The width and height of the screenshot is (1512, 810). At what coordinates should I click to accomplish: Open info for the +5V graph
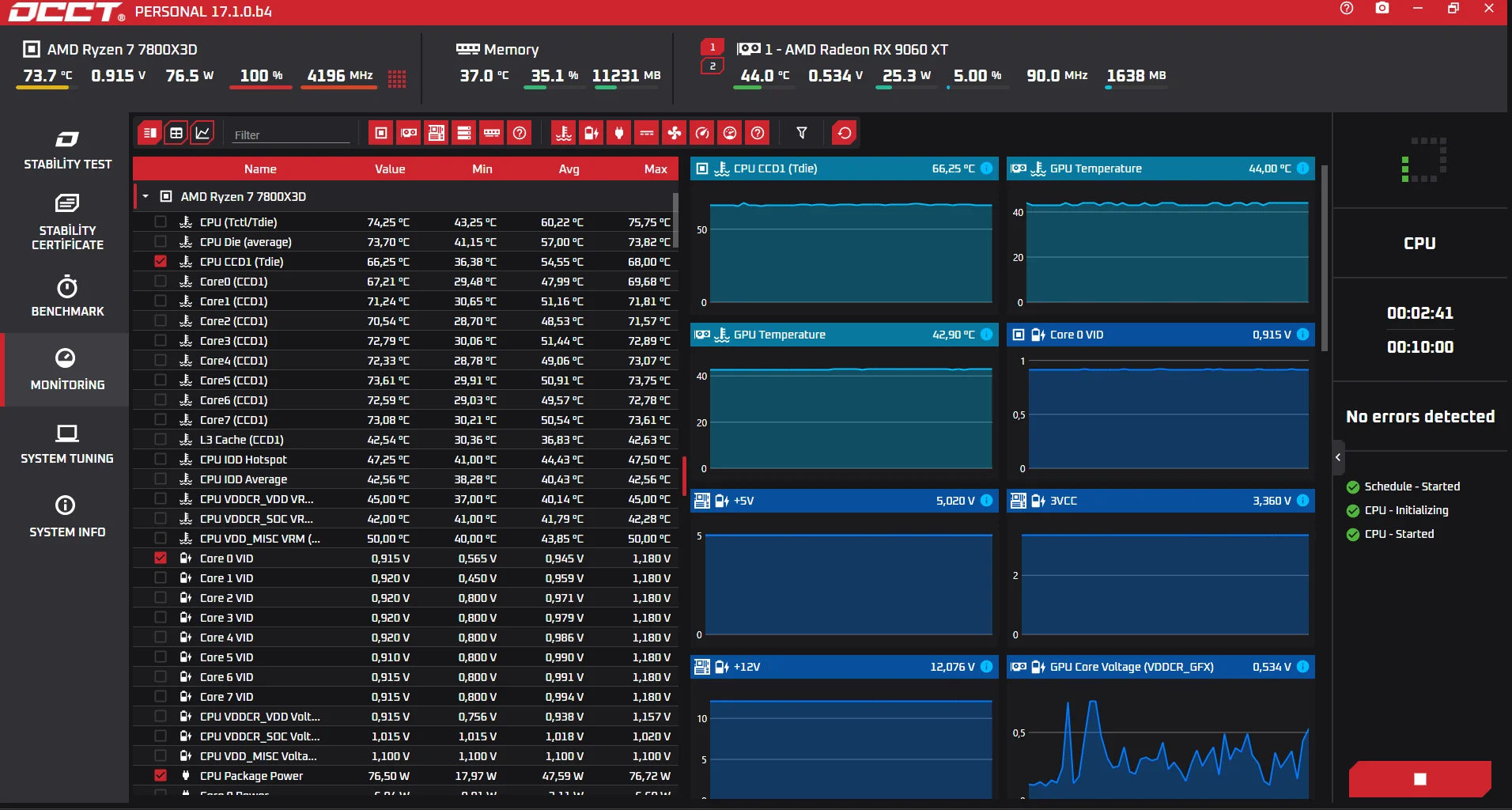coord(987,501)
